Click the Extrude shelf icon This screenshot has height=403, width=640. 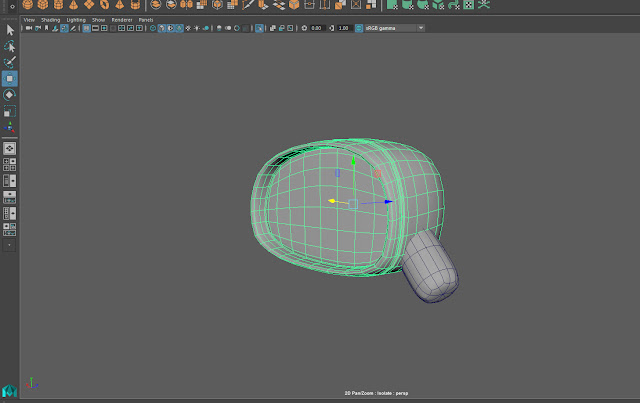[263, 4]
